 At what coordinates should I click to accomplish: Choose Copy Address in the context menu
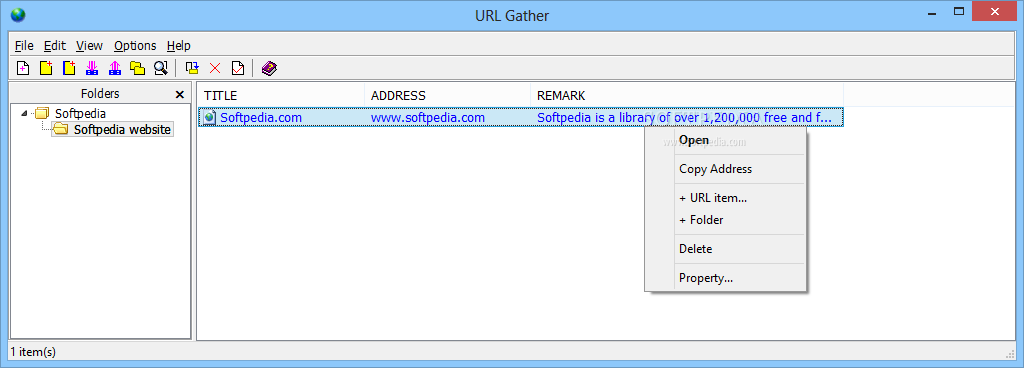coord(726,169)
